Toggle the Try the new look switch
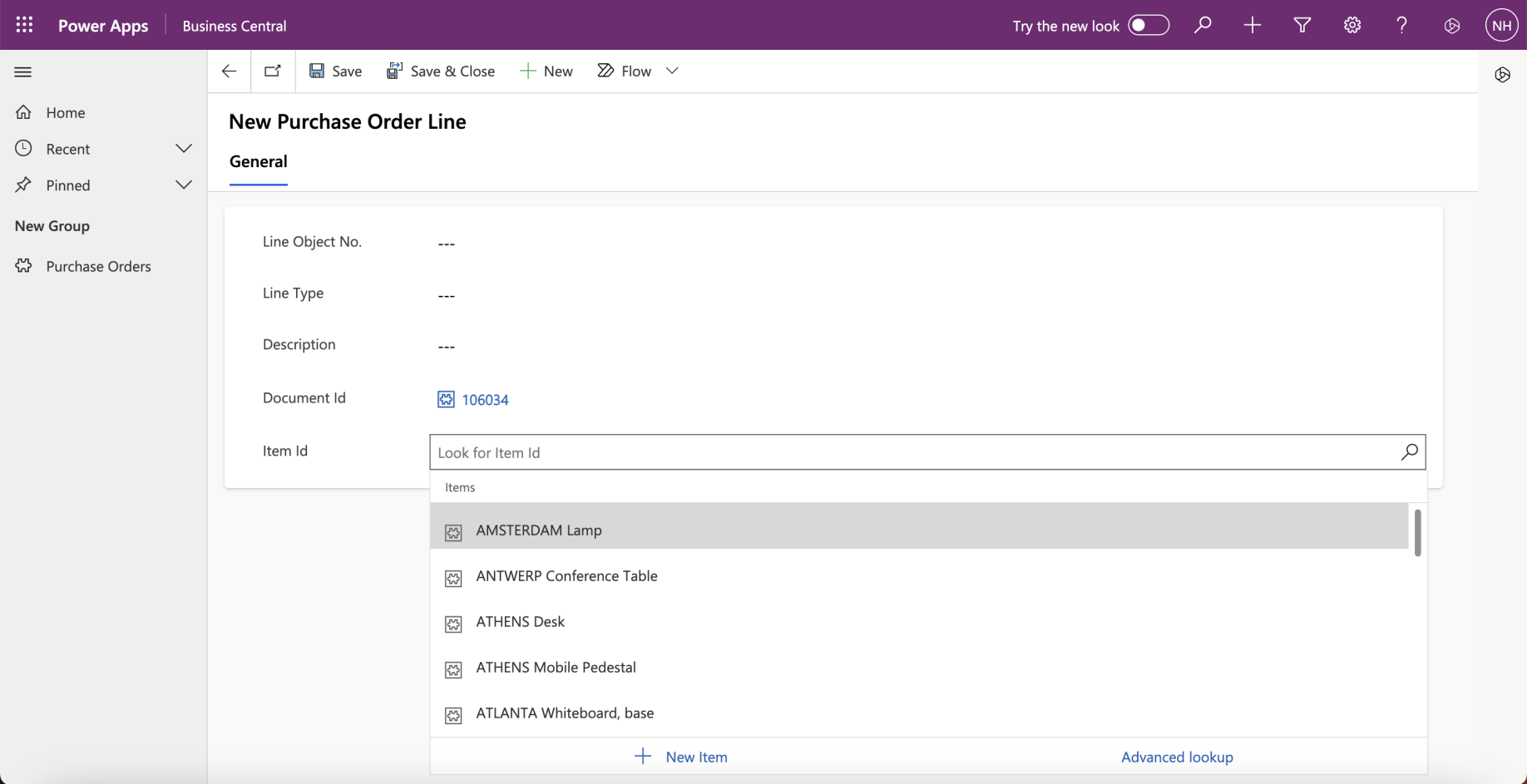 pos(1148,25)
